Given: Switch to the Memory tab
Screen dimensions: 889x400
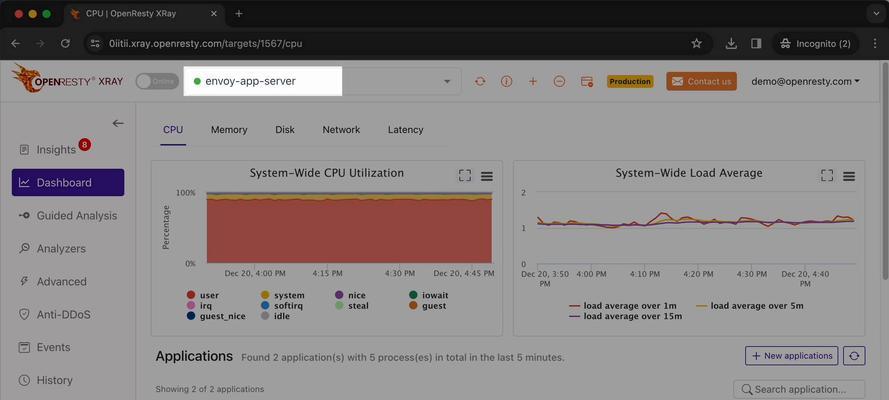Looking at the screenshot, I should click(x=229, y=130).
